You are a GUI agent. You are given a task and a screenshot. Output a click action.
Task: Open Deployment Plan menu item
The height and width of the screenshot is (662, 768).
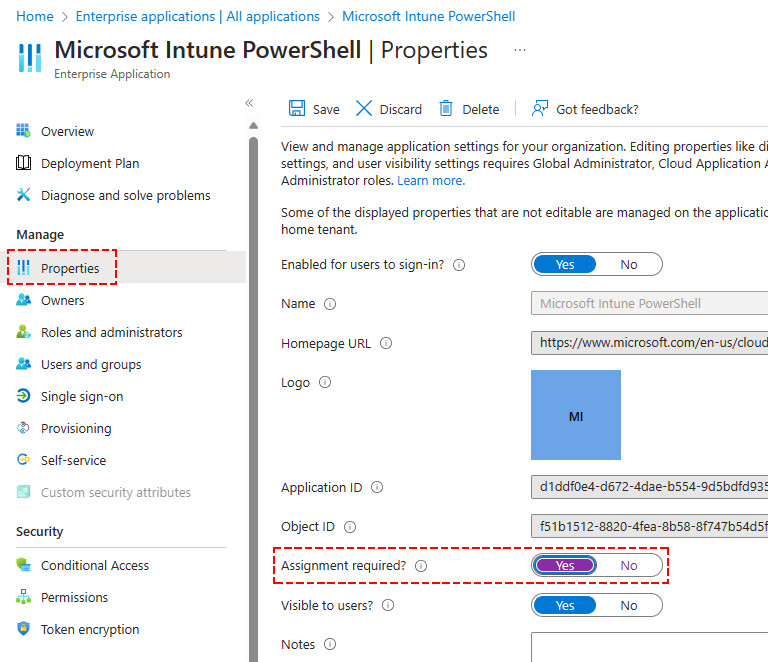coord(90,163)
